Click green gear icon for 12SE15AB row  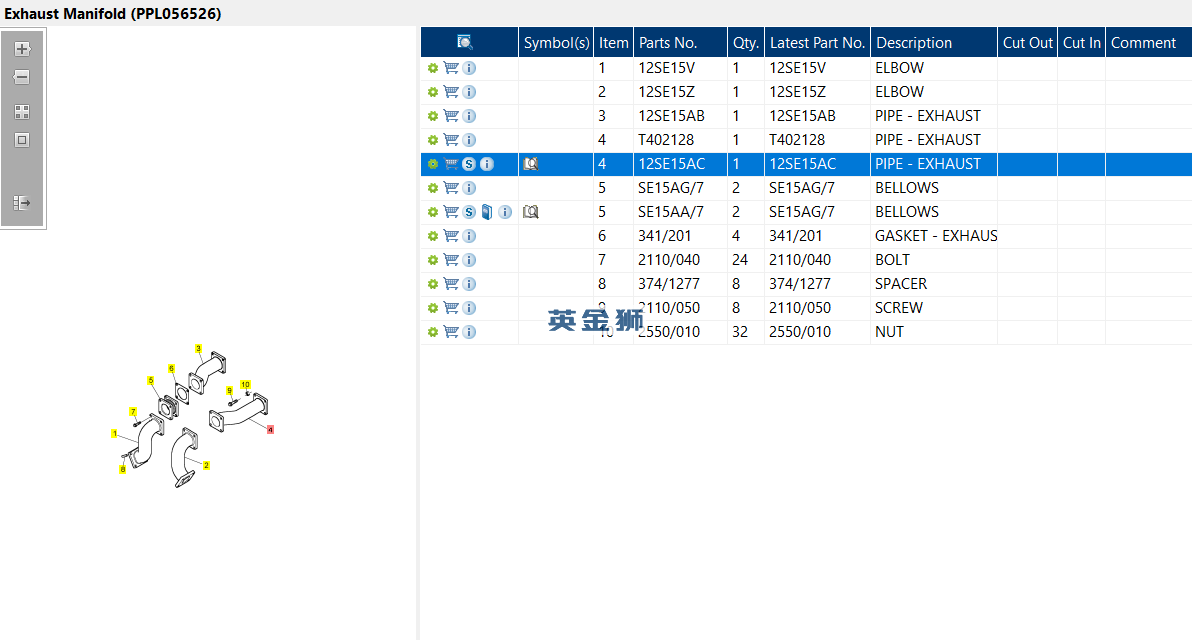coord(433,116)
